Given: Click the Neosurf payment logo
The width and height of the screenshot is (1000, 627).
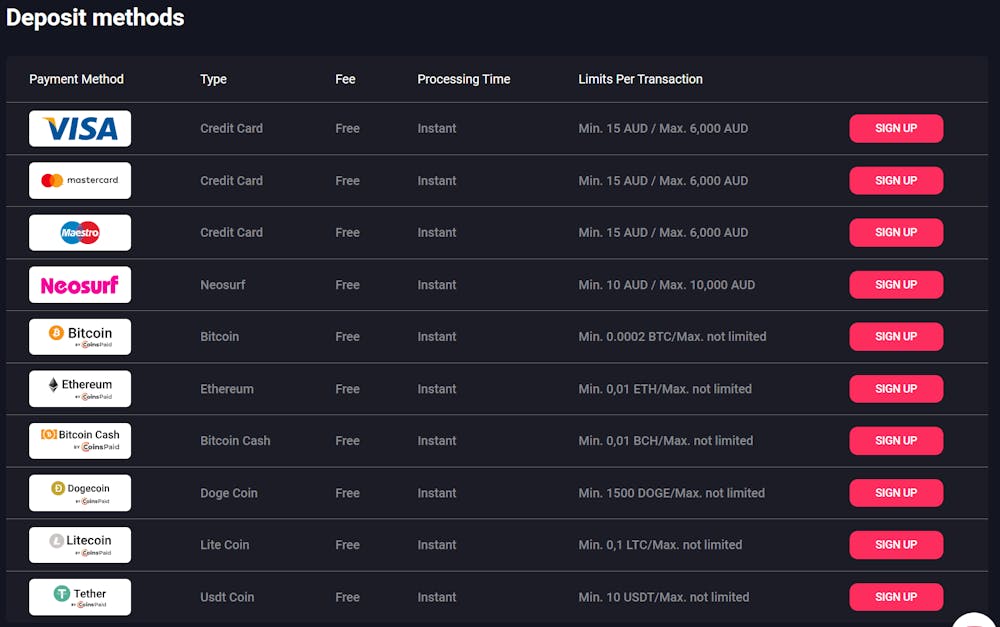Looking at the screenshot, I should pos(80,284).
